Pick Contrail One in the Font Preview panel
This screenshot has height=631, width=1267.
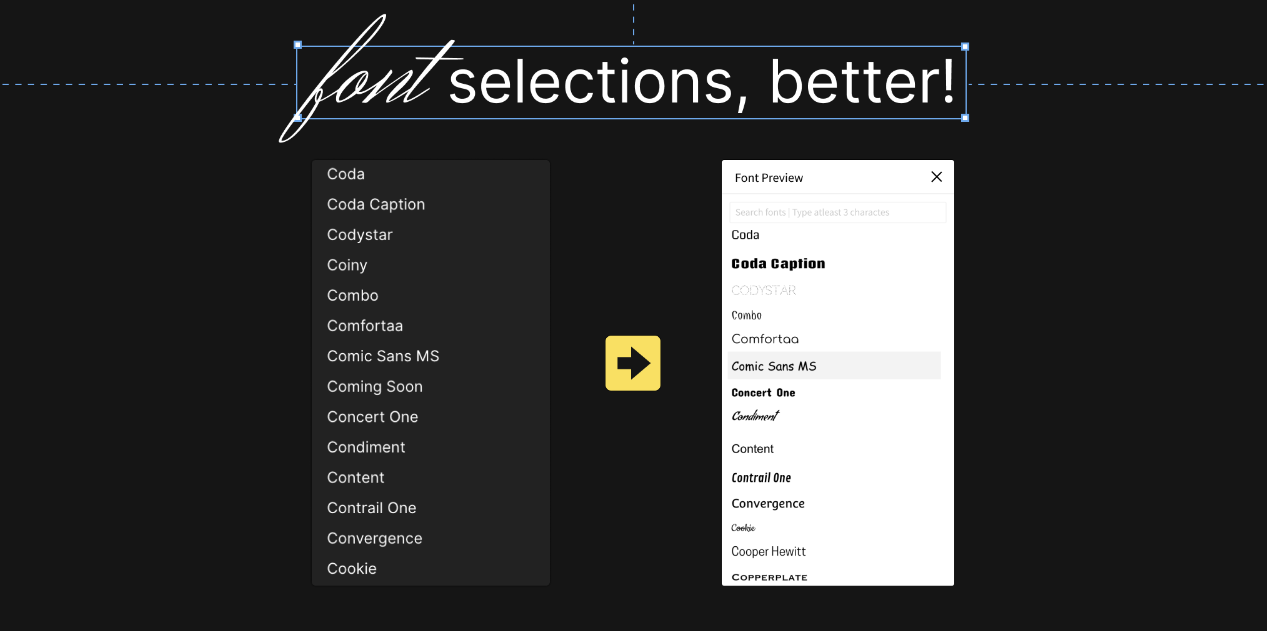pos(761,477)
